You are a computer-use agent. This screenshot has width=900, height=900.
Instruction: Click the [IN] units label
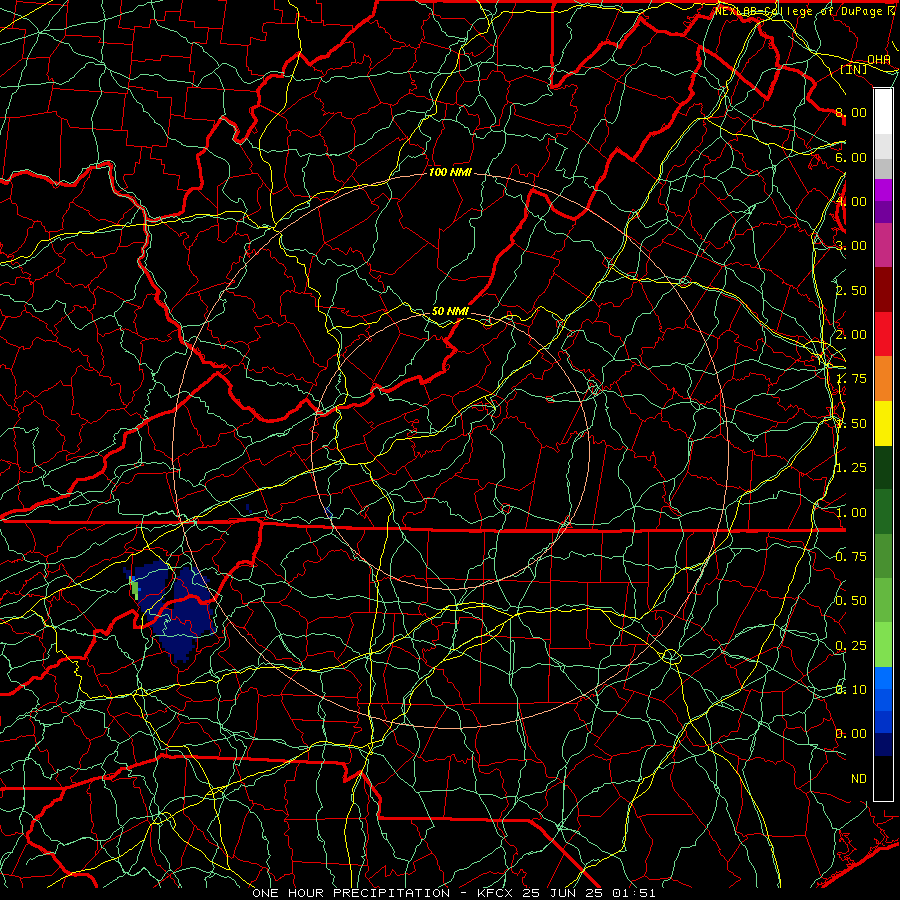tap(854, 69)
